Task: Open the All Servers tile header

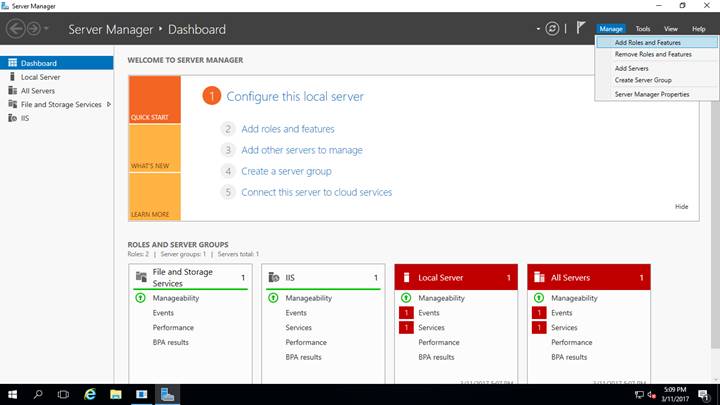Action: coord(589,277)
